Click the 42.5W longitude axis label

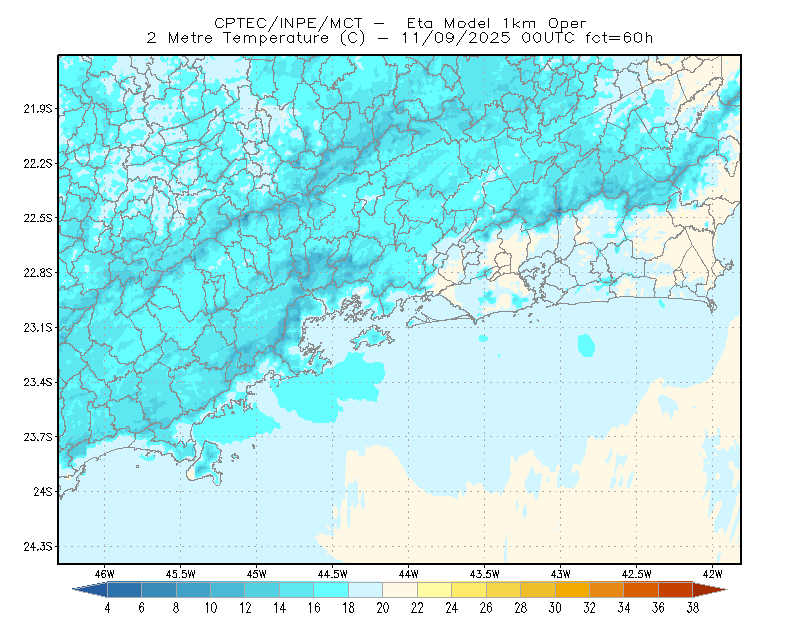click(636, 574)
